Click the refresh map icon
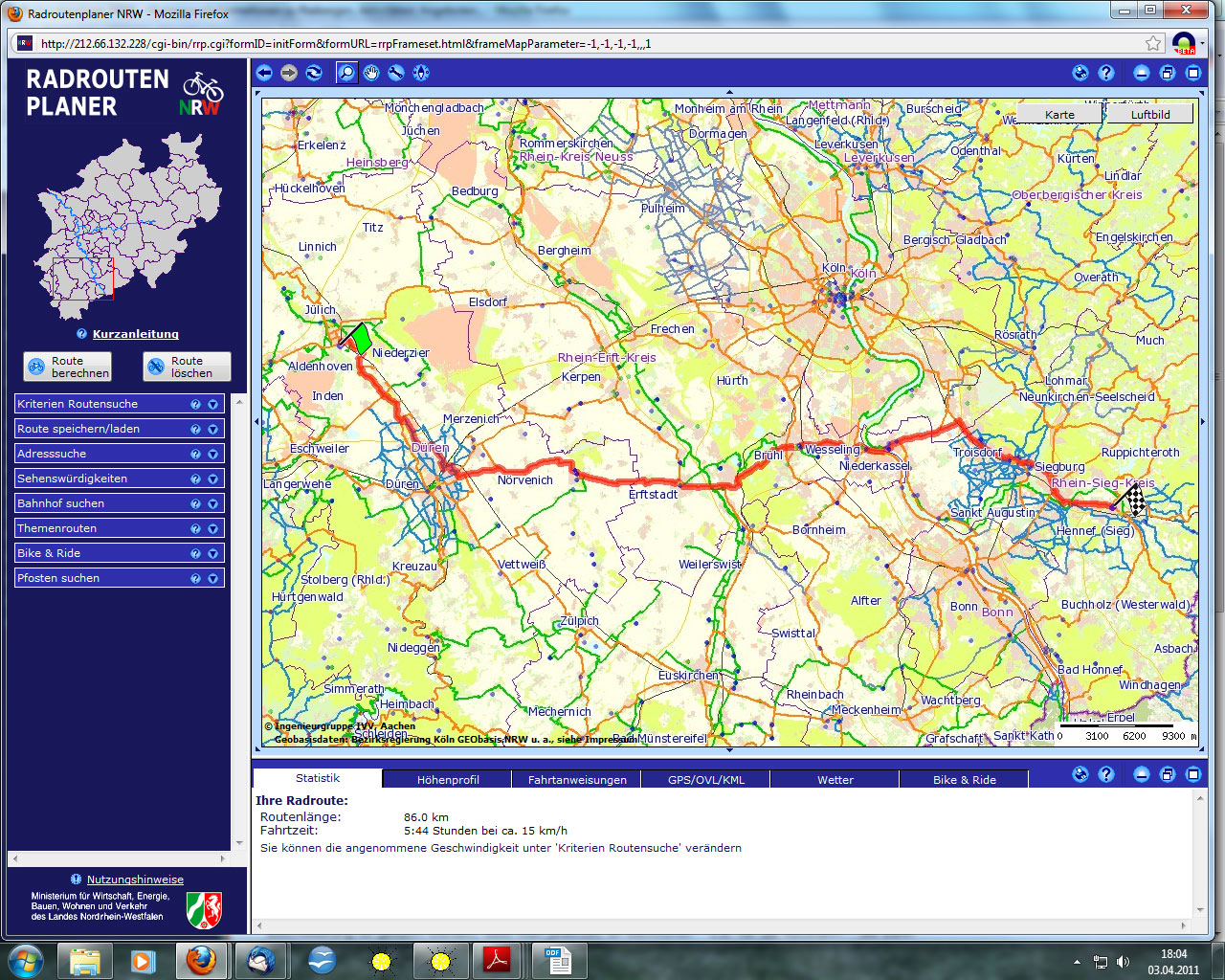1225x980 pixels. click(314, 73)
